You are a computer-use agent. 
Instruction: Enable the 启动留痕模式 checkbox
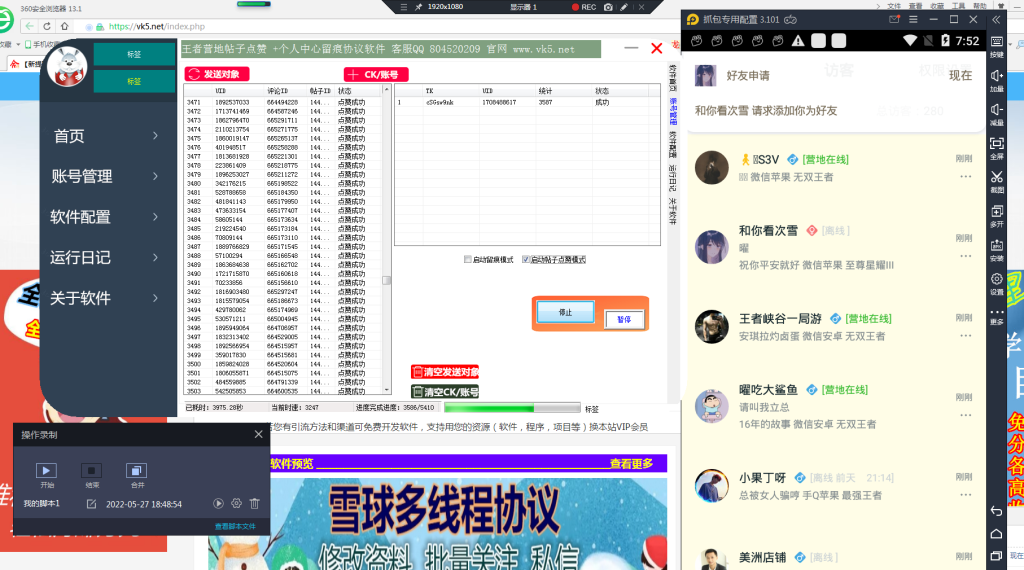pos(468,260)
